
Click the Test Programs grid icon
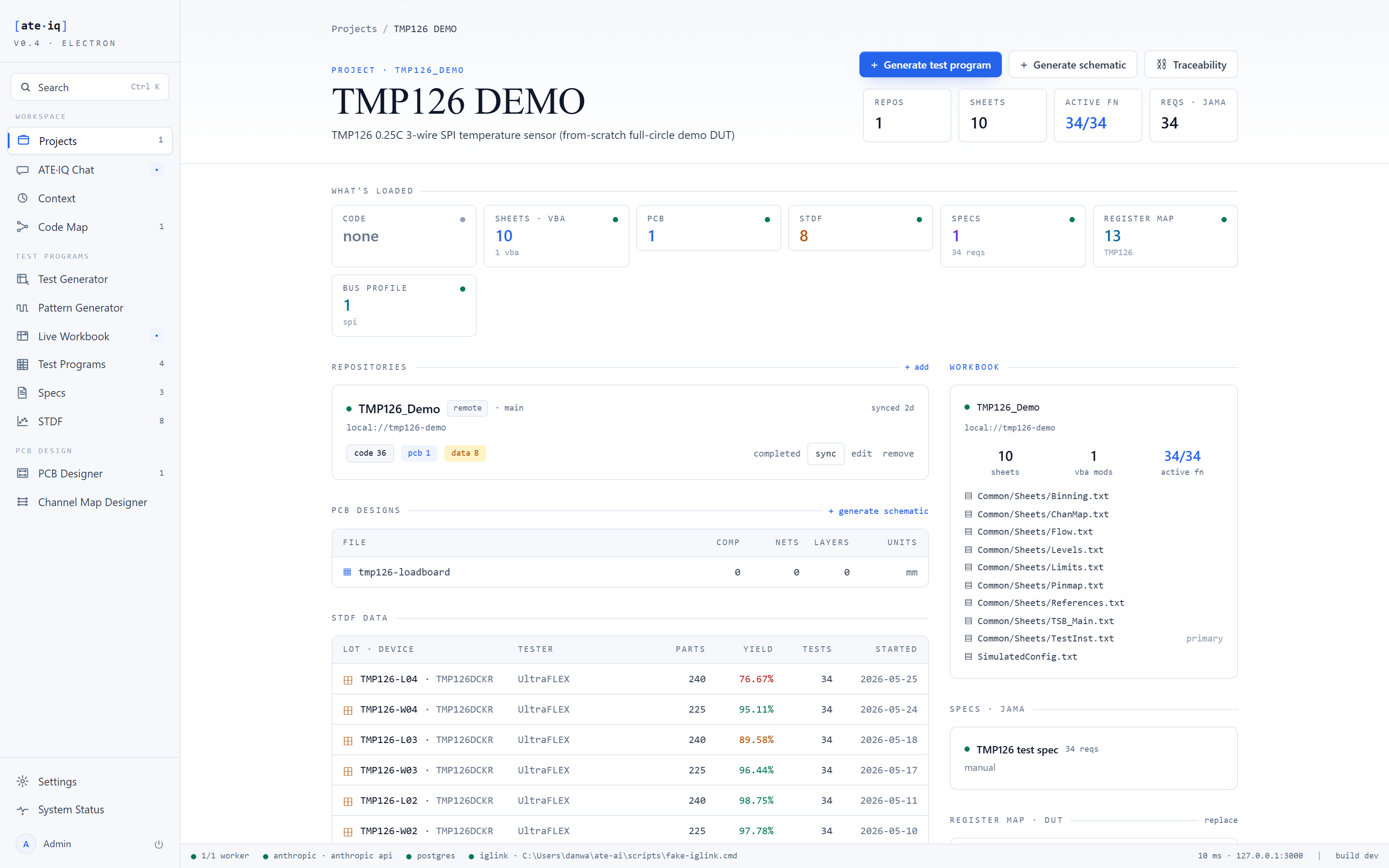[23, 364]
